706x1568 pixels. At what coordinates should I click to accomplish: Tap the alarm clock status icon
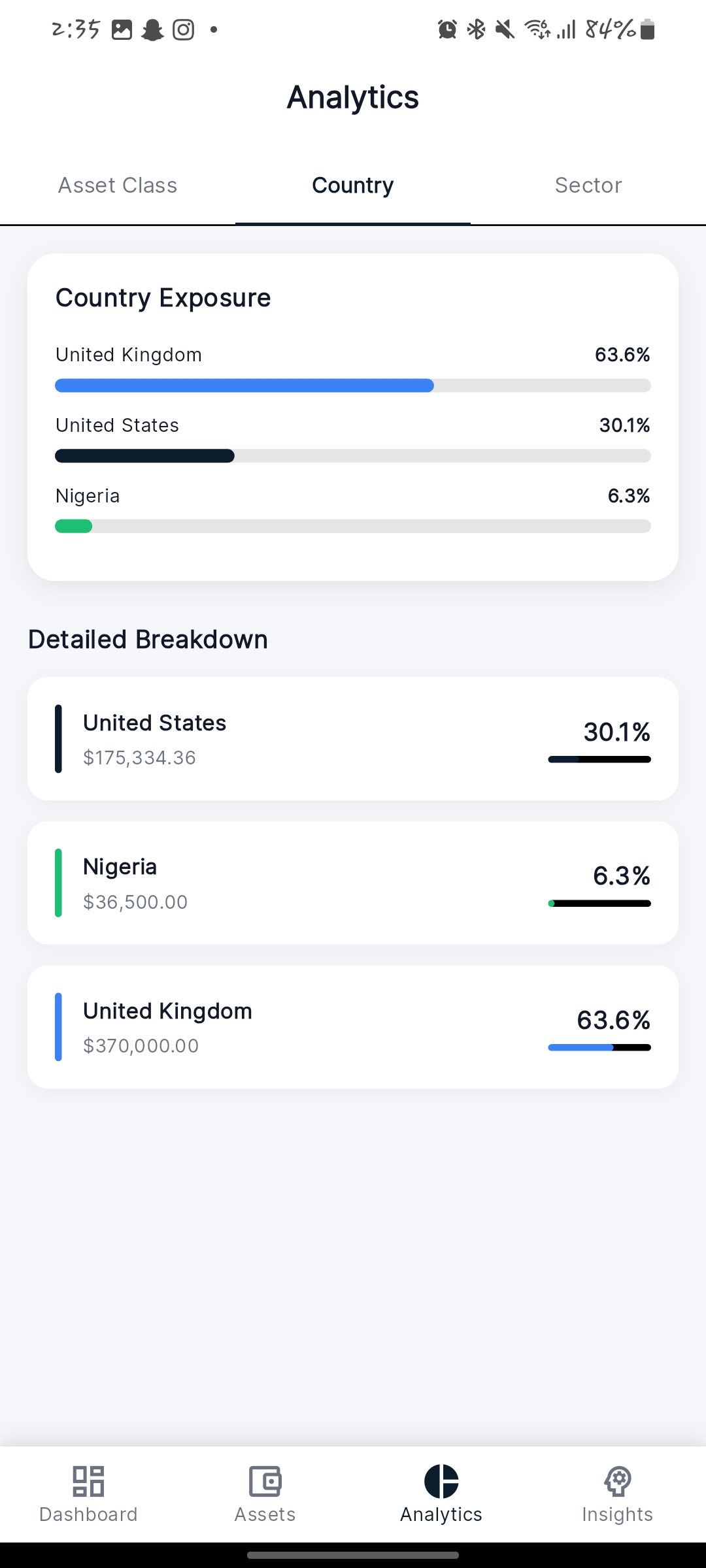coord(447,29)
